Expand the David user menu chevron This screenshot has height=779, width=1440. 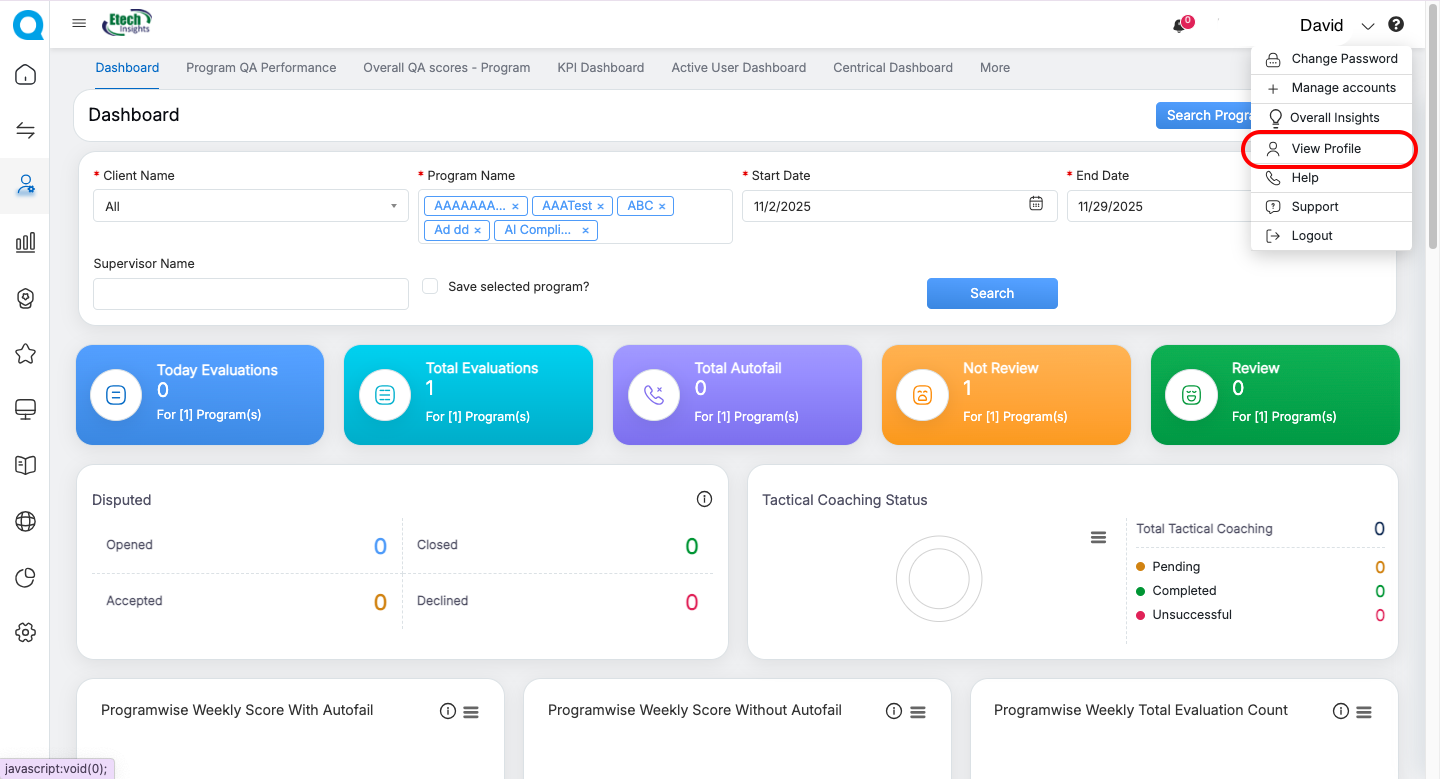click(1368, 26)
